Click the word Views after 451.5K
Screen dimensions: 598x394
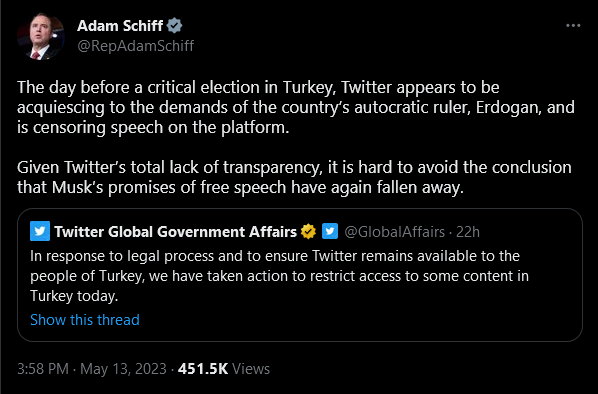click(x=251, y=369)
